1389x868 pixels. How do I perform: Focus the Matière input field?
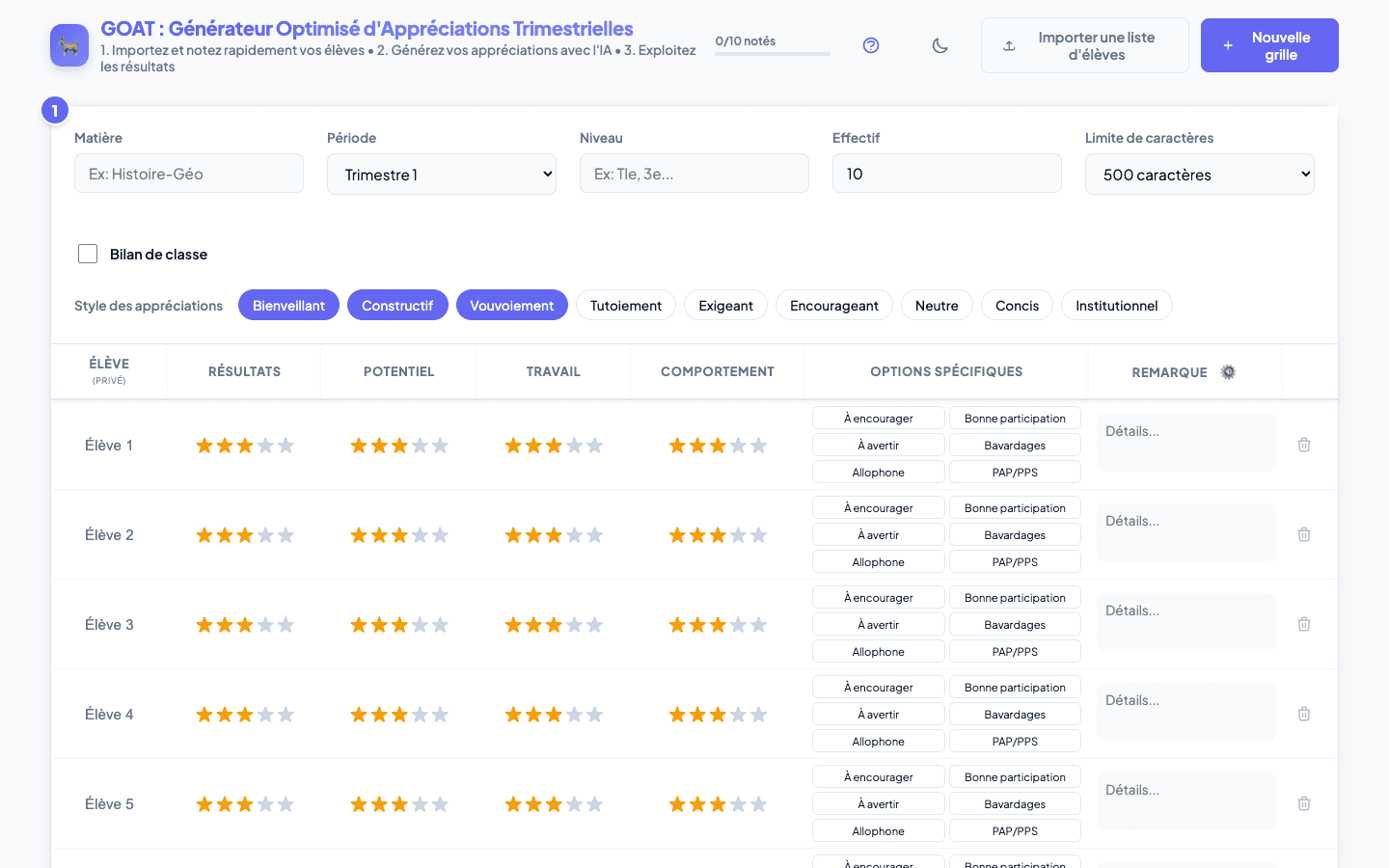pos(189,174)
